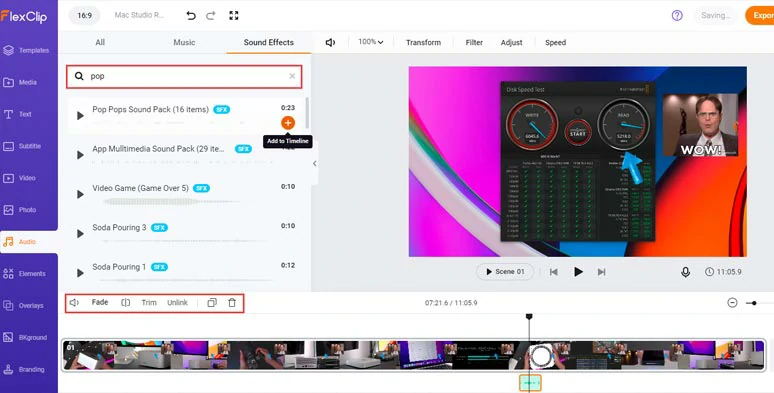Open the Elements sidebar section
The image size is (774, 393).
(x=29, y=274)
